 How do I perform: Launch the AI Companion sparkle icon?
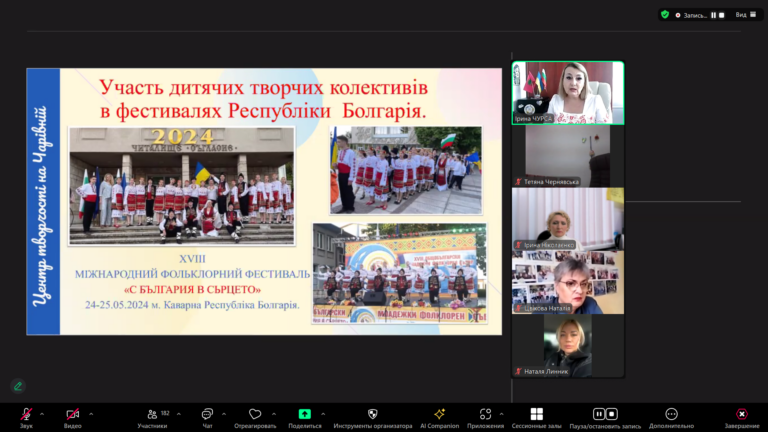[439, 414]
